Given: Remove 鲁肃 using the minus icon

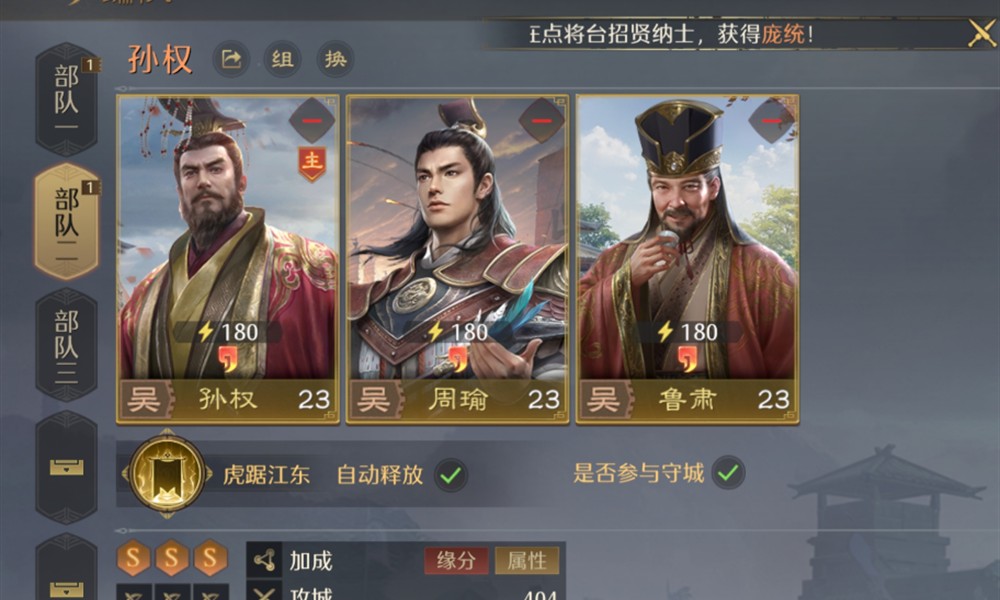Looking at the screenshot, I should 771,120.
